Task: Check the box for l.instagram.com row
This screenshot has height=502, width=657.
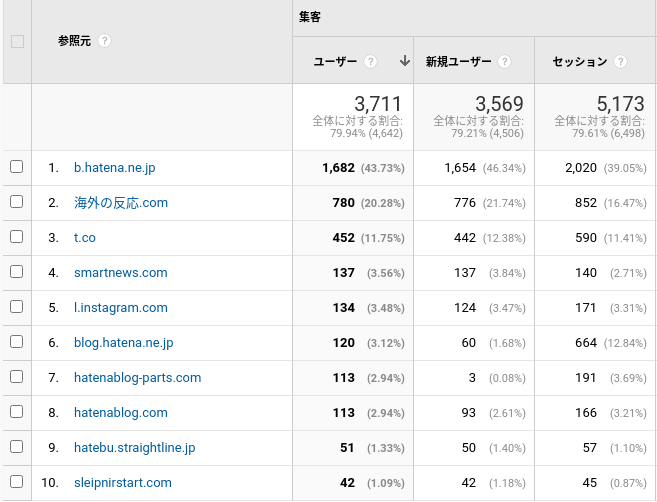Action: tap(16, 307)
